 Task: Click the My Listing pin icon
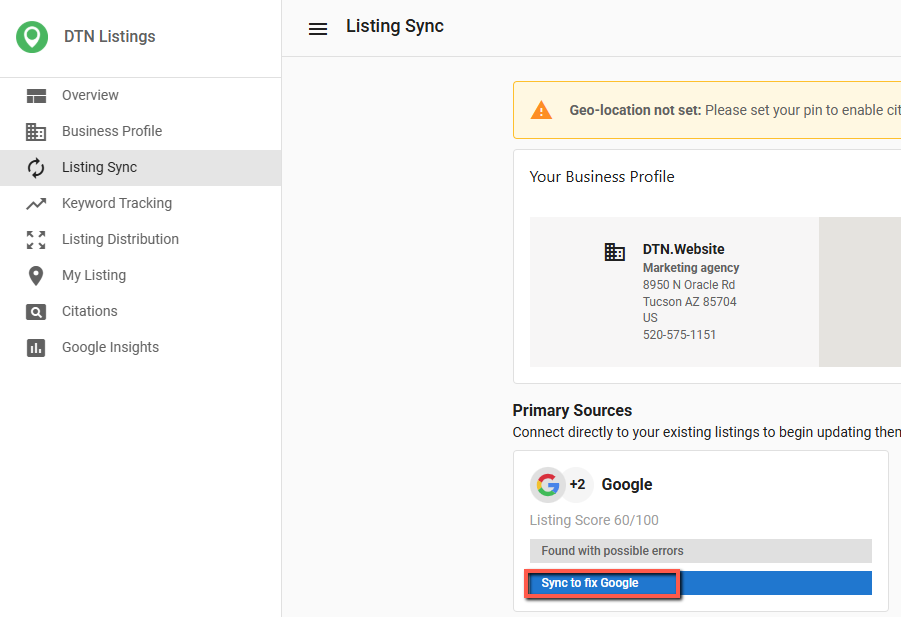click(x=36, y=276)
